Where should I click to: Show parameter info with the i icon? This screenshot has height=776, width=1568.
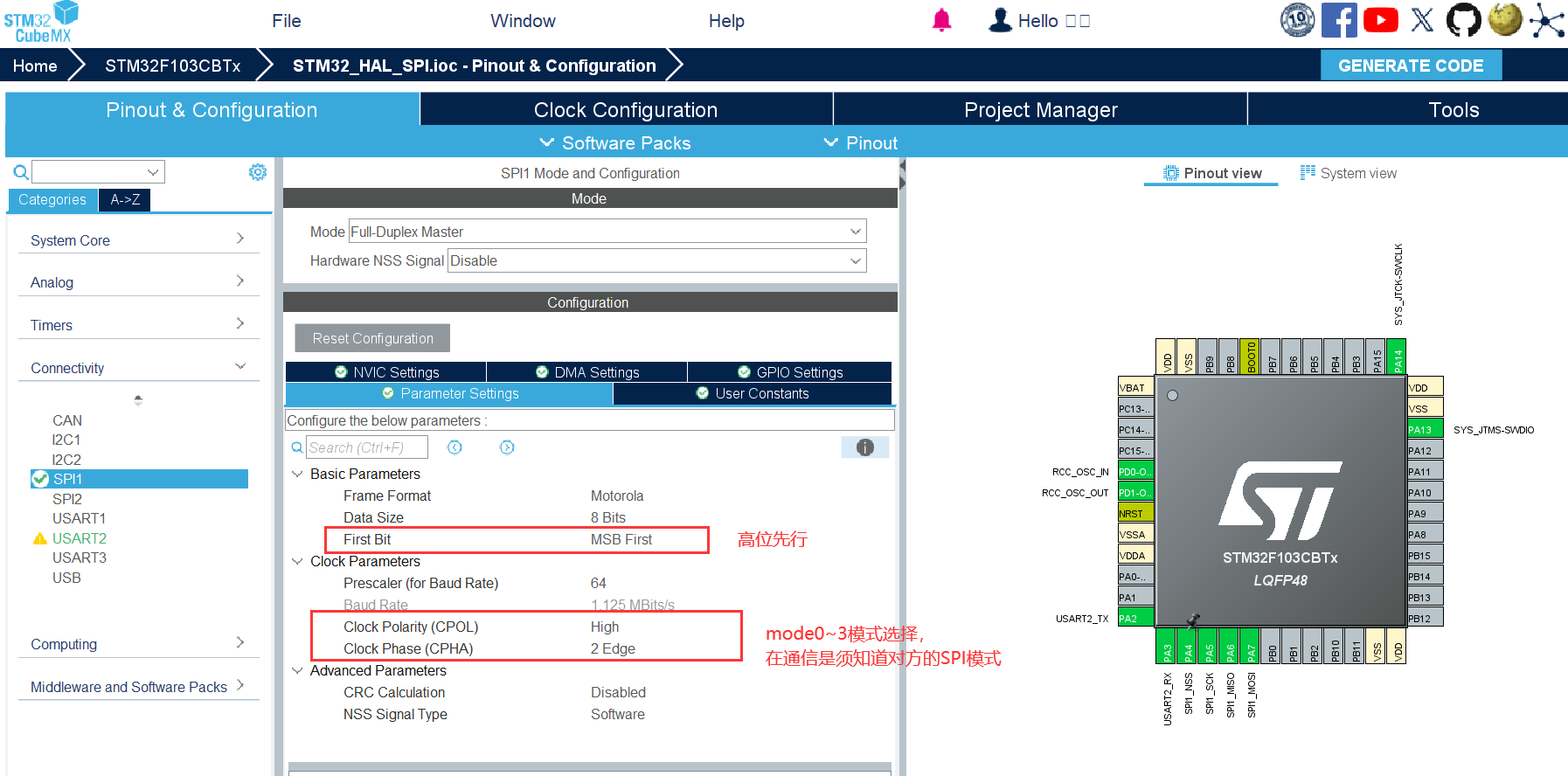click(x=865, y=447)
